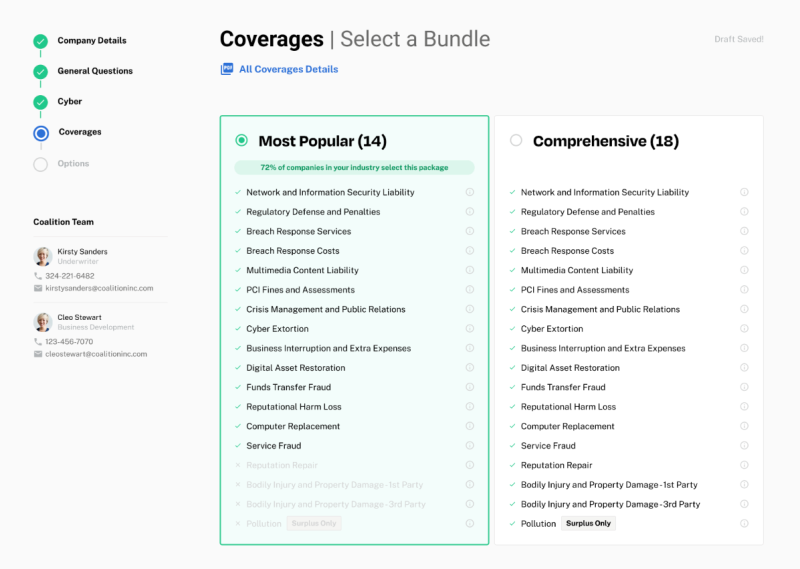Click phone icon beside Cleo Stewart's number
The image size is (800, 569).
38,341
